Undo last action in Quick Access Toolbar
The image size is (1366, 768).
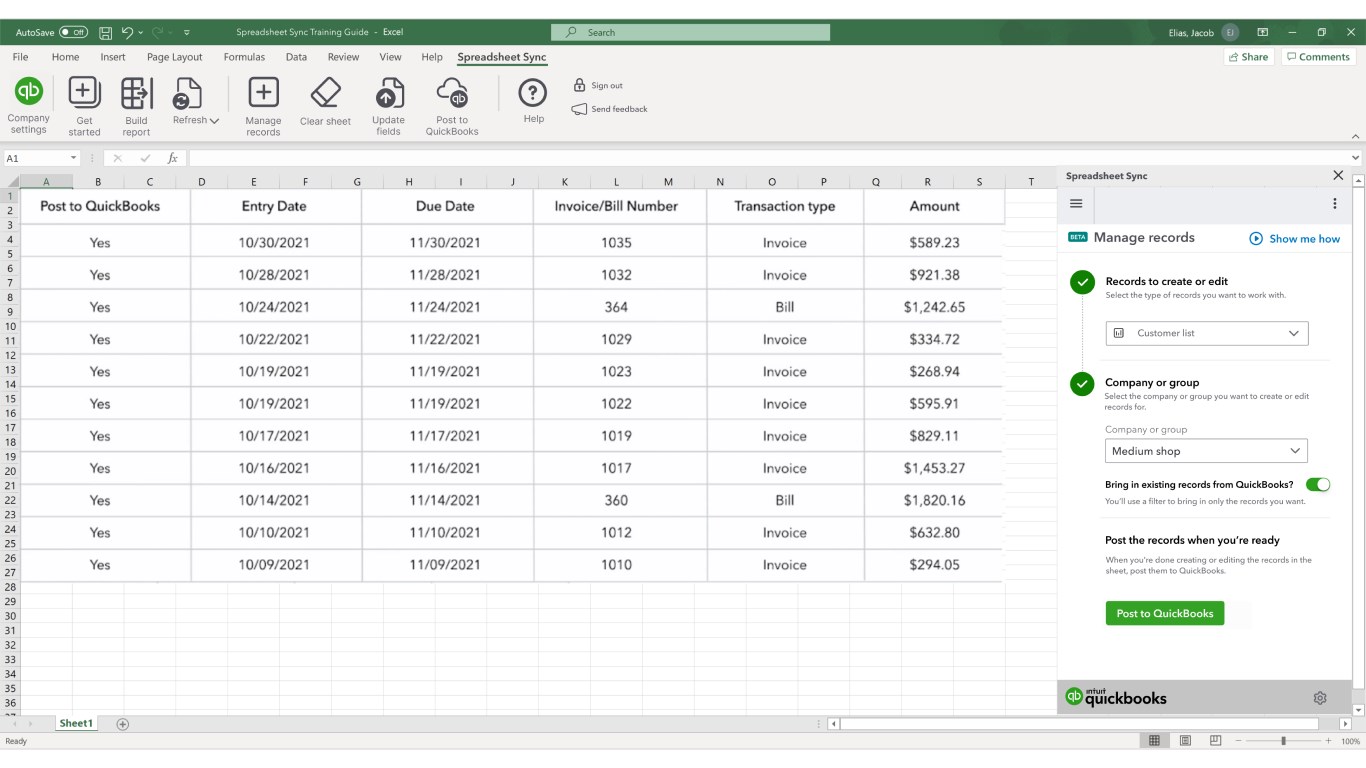(x=127, y=32)
